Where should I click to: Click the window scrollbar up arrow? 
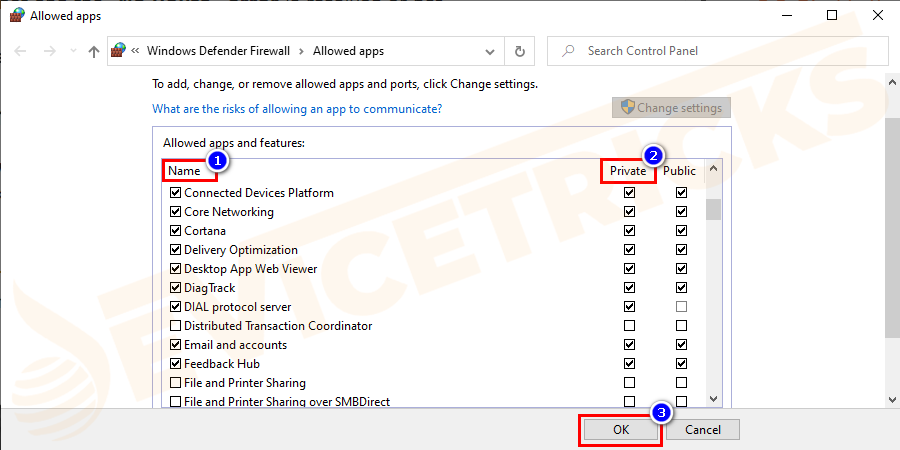point(892,83)
